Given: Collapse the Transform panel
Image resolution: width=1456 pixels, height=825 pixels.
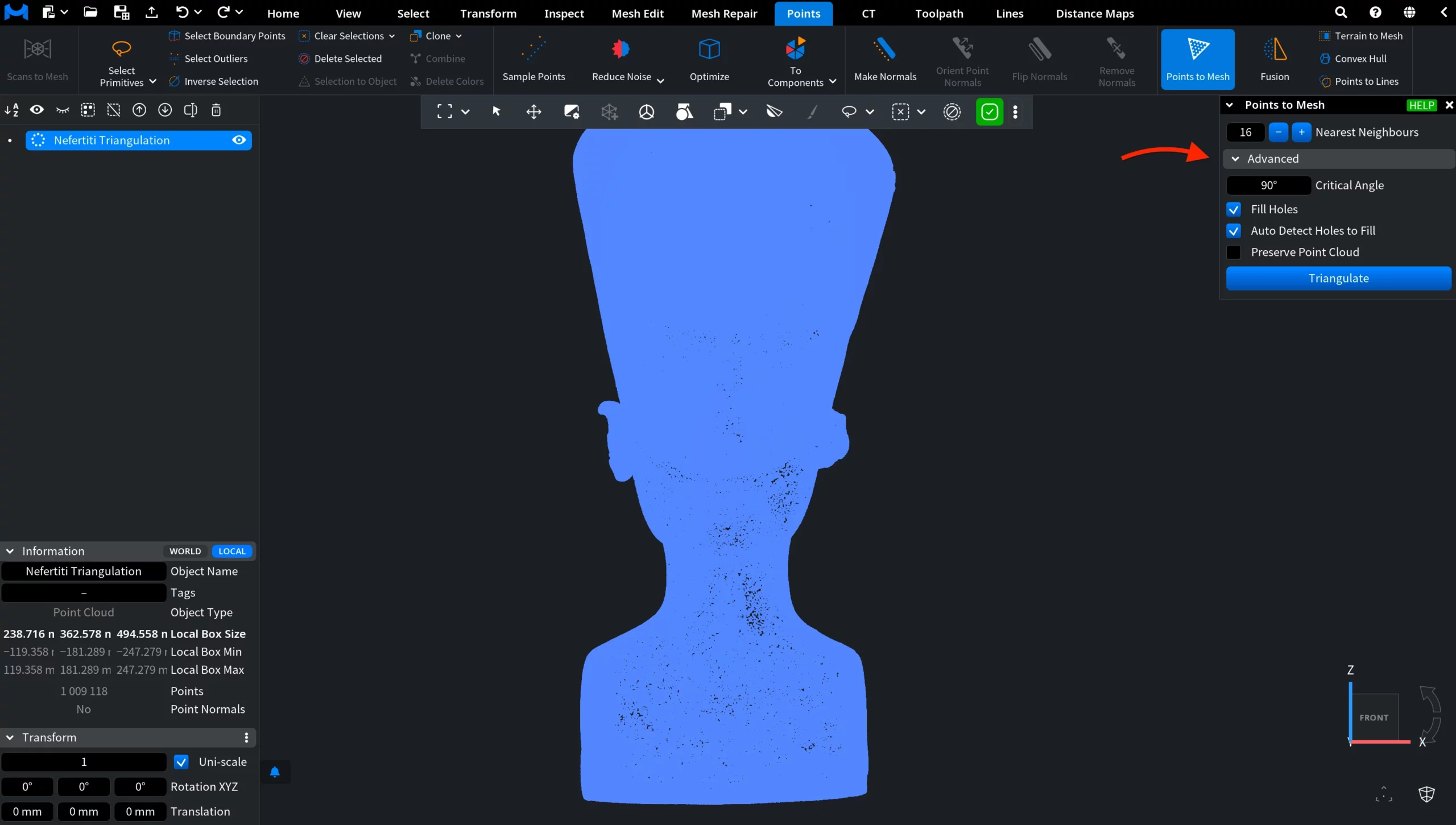Looking at the screenshot, I should 10,737.
